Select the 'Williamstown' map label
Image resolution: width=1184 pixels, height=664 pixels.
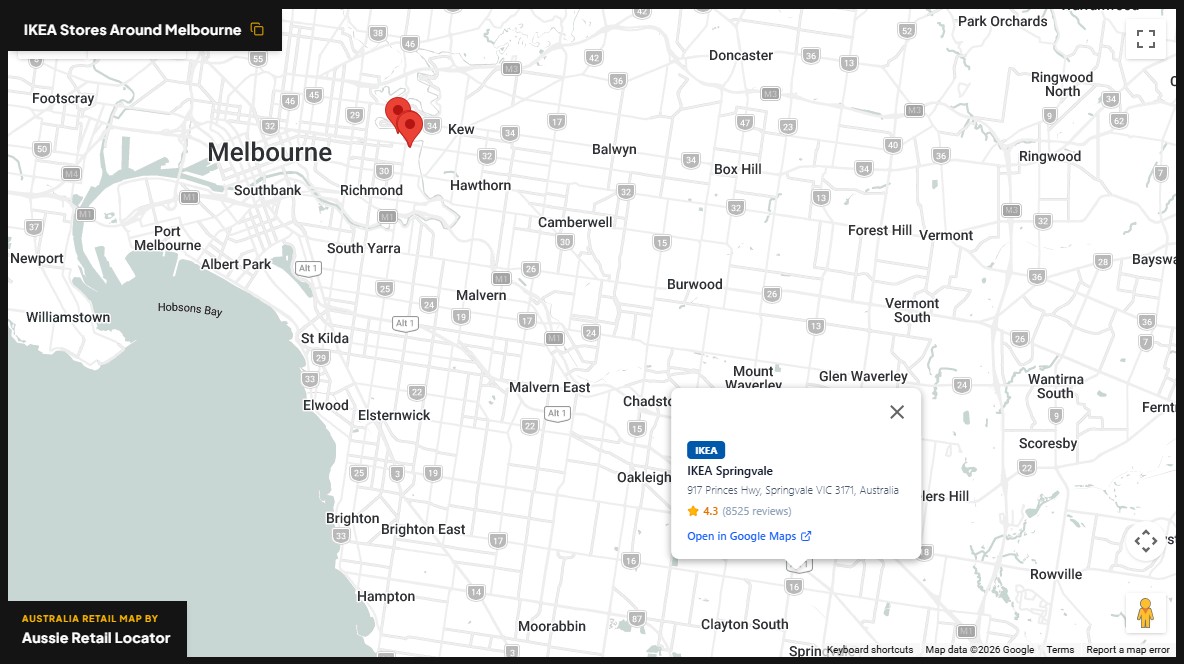pos(68,317)
